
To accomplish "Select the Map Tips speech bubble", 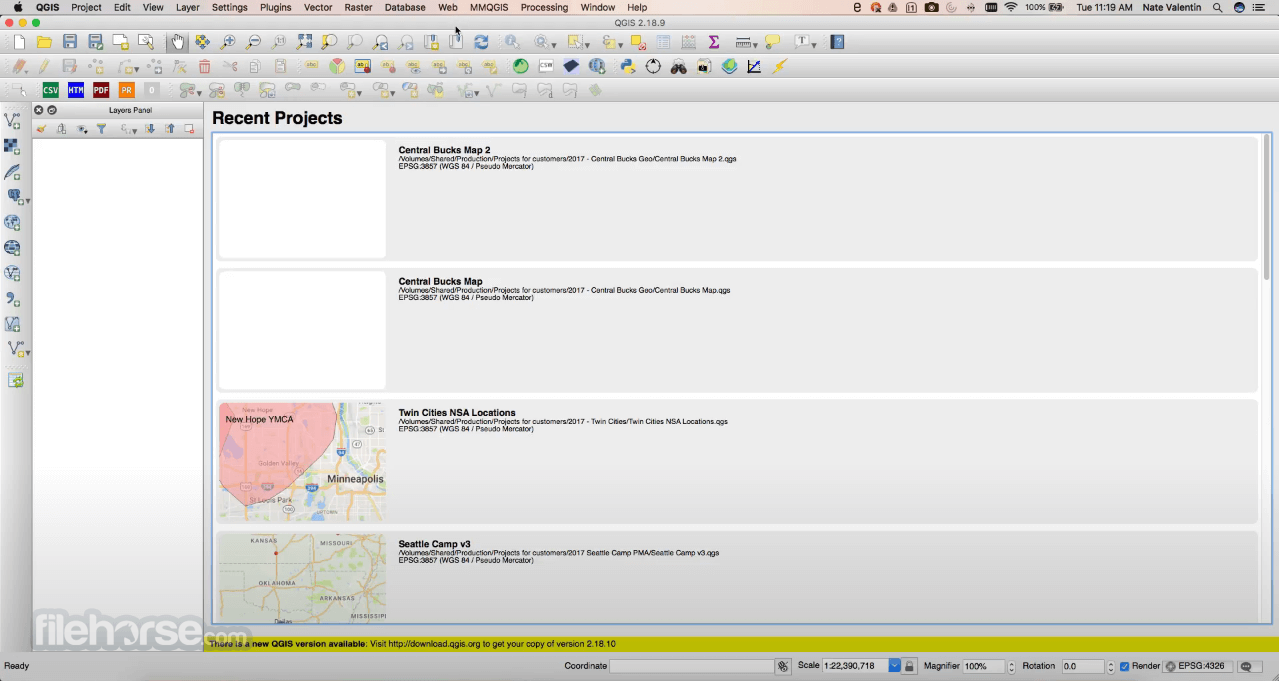I will click(x=772, y=42).
